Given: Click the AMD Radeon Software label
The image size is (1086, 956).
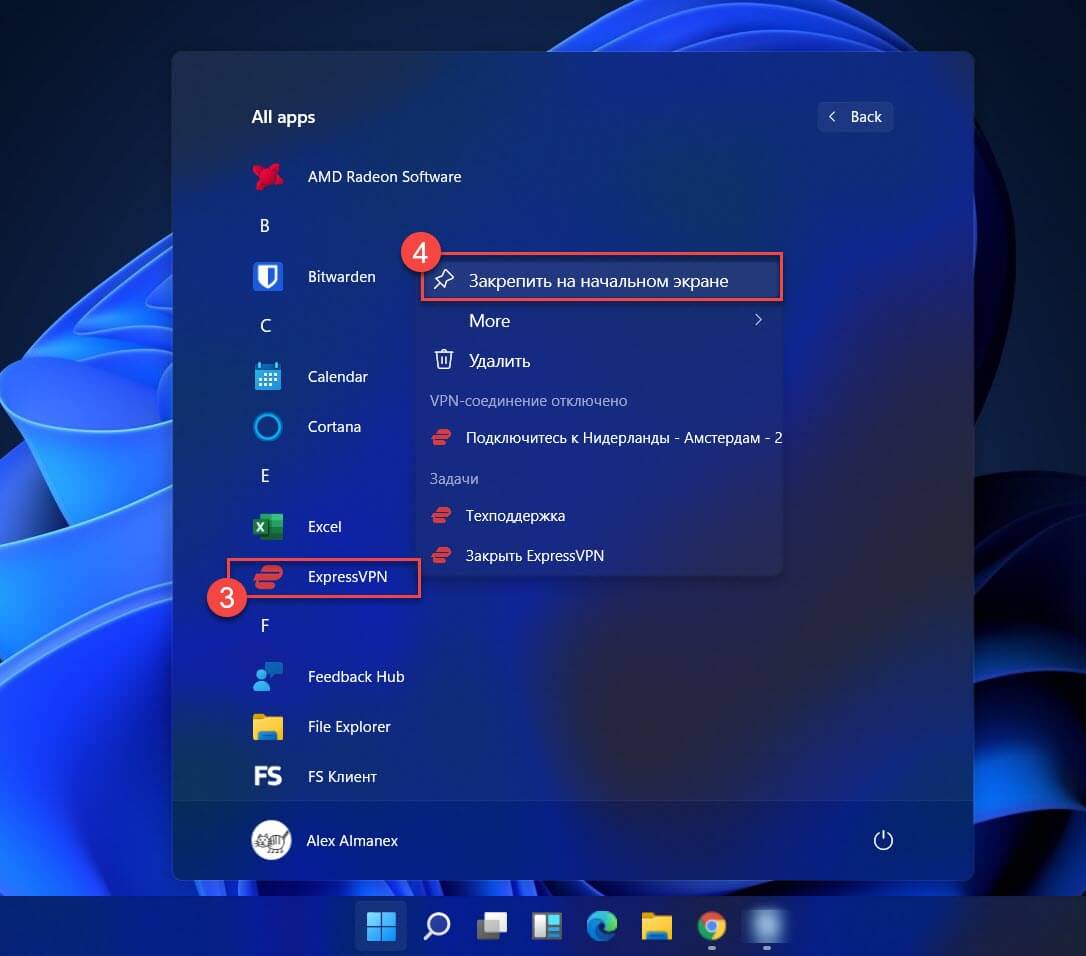Looking at the screenshot, I should point(384,177).
